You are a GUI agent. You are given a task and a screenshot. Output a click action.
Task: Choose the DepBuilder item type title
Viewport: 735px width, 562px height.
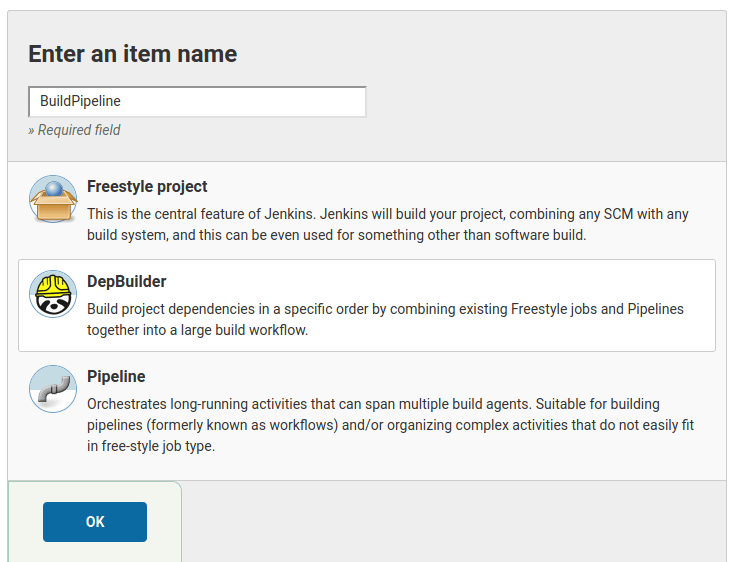[127, 281]
